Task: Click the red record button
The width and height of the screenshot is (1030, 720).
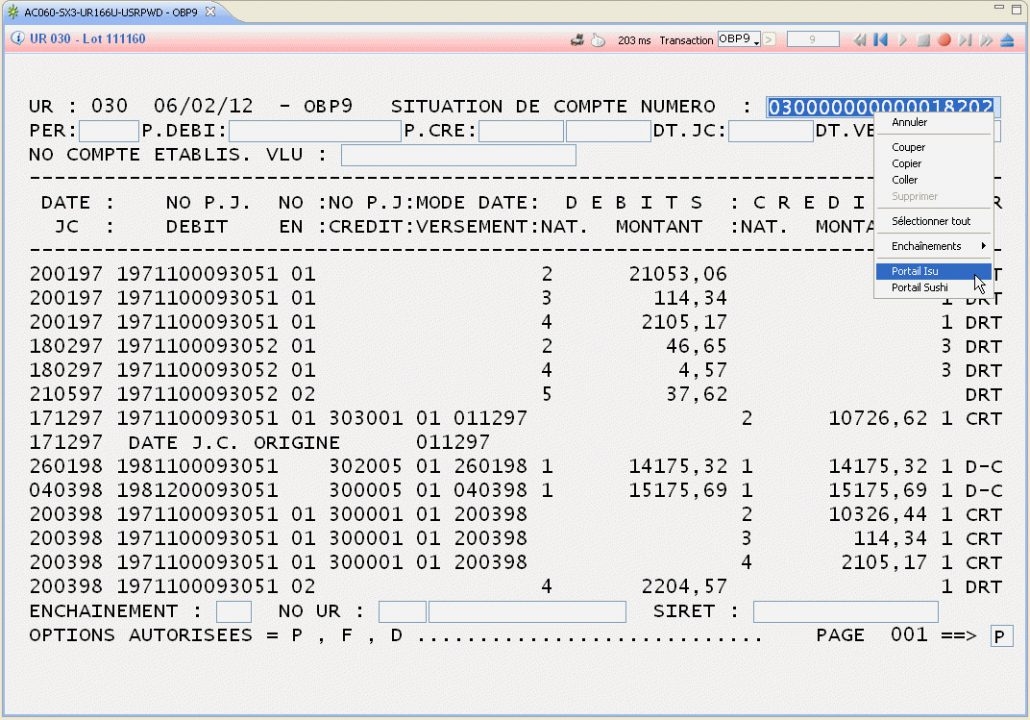Action: (944, 40)
